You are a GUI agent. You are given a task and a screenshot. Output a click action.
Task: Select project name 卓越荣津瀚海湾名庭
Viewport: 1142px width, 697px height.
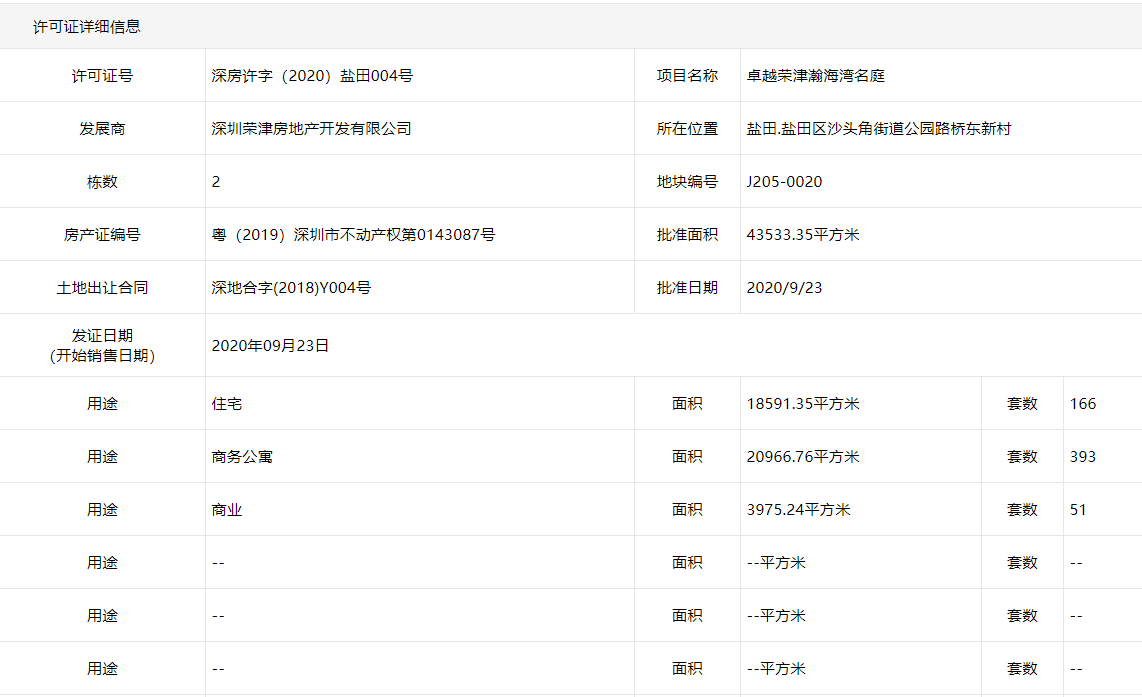[x=816, y=76]
